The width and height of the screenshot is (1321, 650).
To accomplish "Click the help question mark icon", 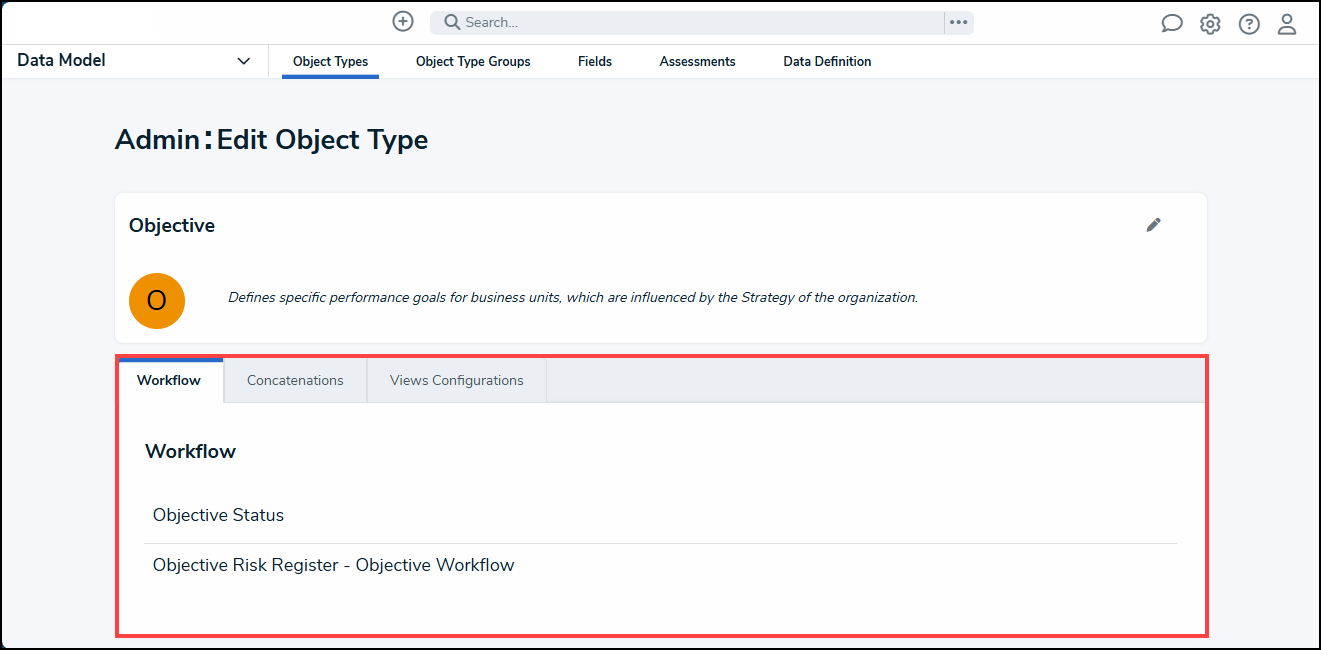I will click(x=1249, y=23).
